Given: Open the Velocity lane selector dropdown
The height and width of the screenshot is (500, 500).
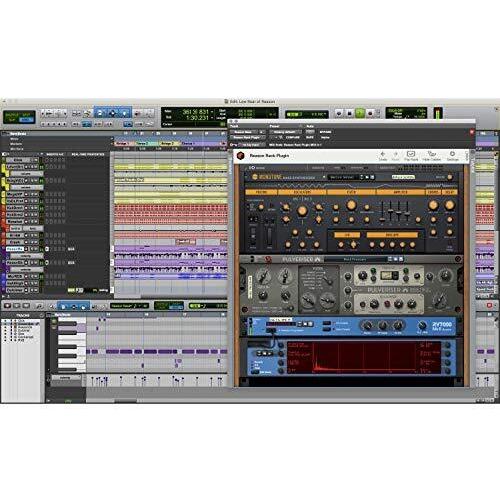Looking at the screenshot, I should click(x=65, y=378).
